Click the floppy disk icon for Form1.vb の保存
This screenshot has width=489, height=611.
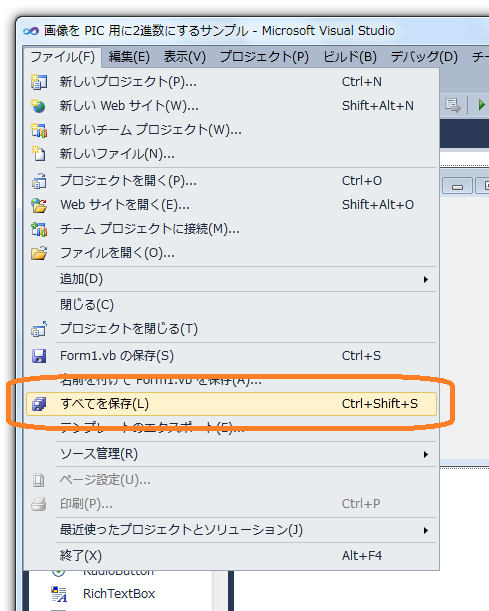39,356
